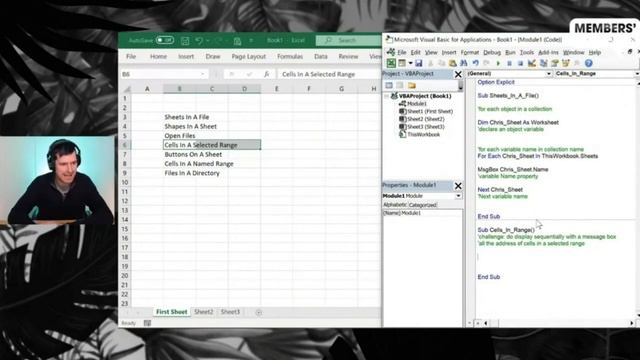640x360 pixels.
Task: Open the Window menu in VBA editor
Action: coord(573,52)
